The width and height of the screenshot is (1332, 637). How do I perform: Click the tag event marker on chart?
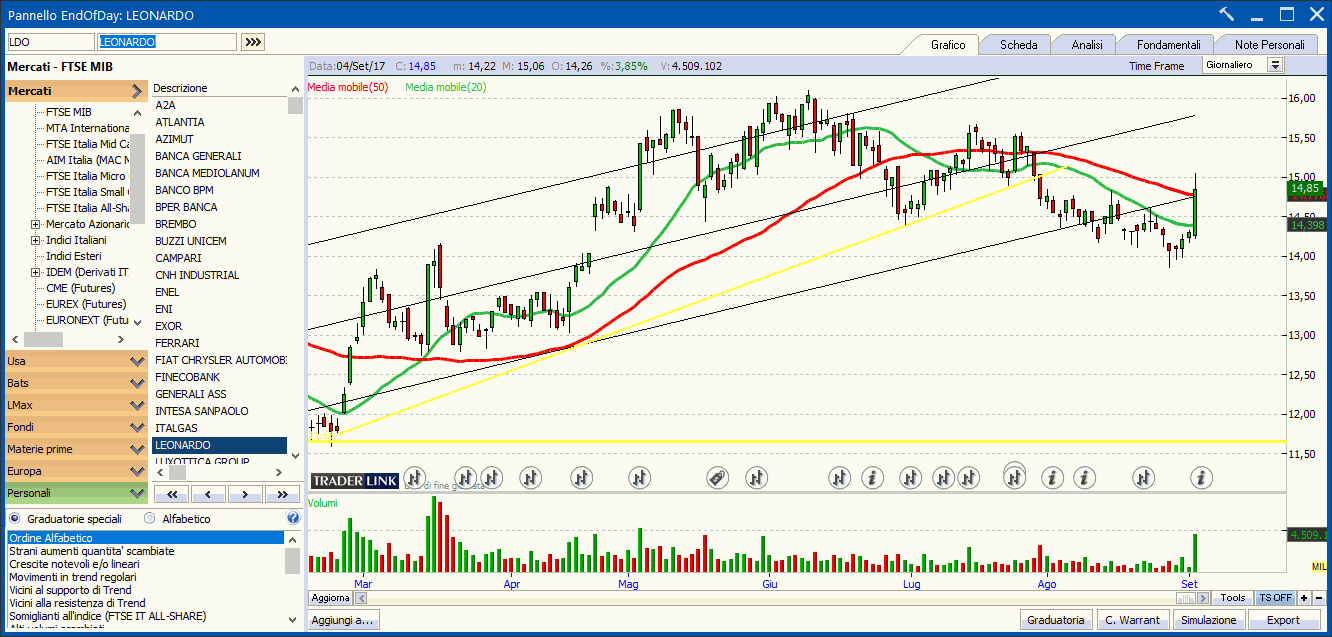click(x=716, y=478)
